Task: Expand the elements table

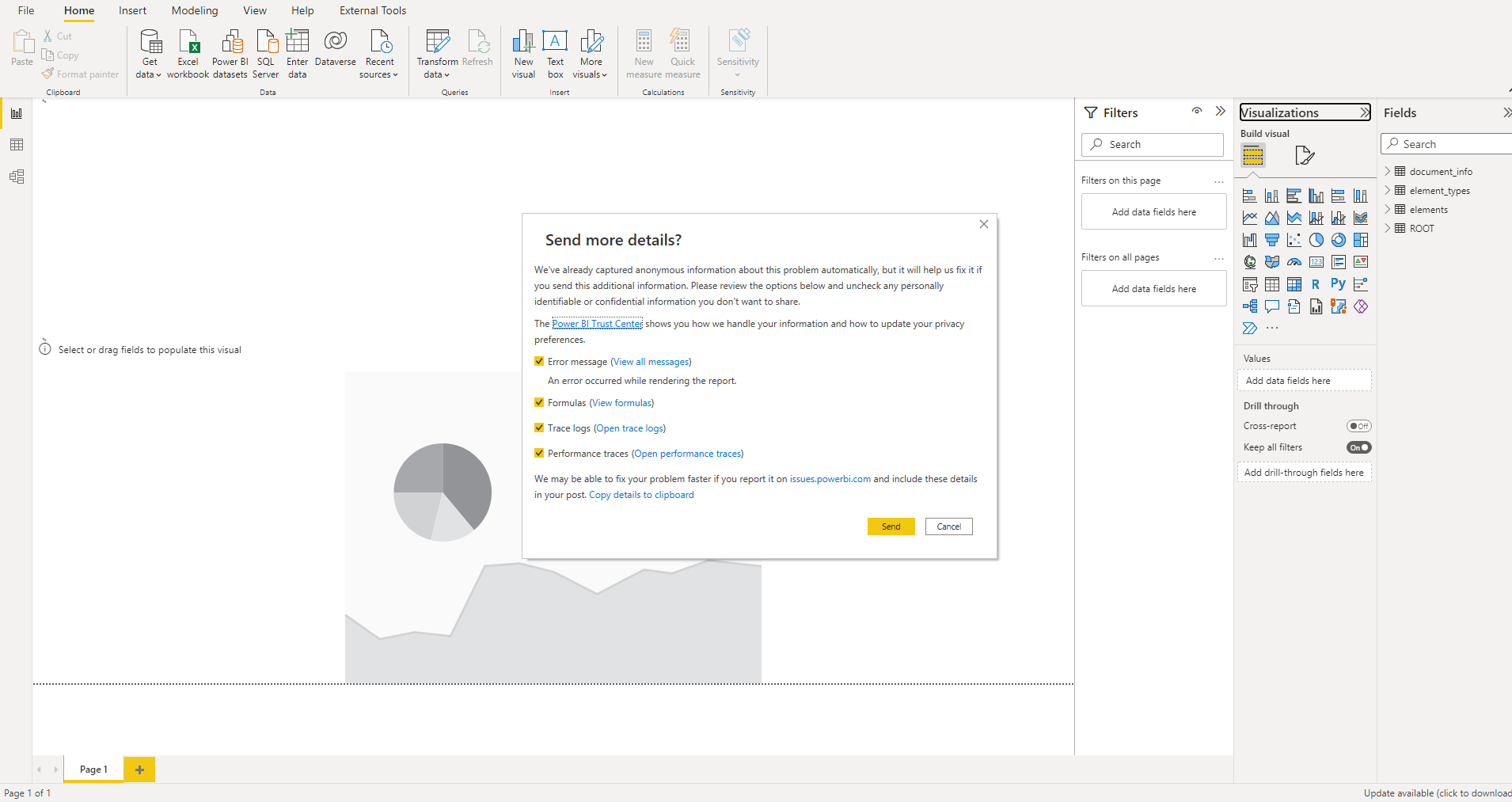Action: (x=1388, y=209)
